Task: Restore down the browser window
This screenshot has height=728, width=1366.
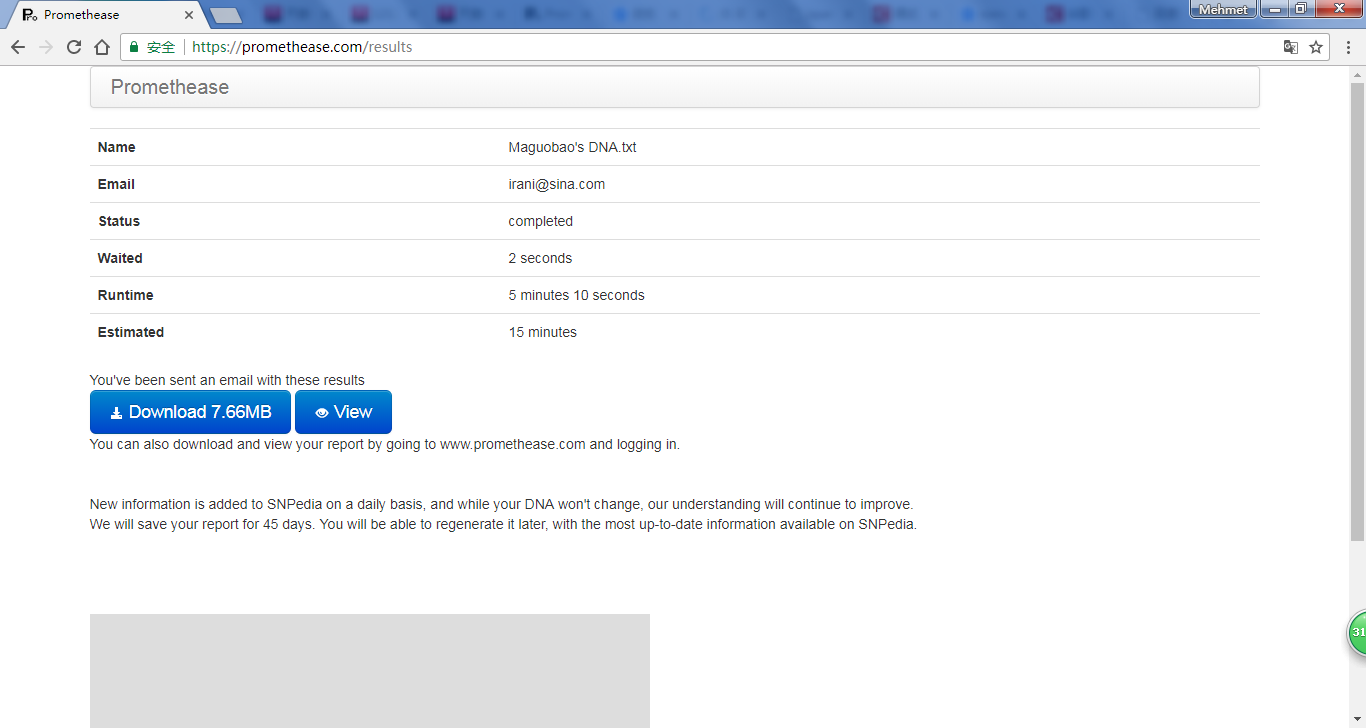Action: click(1300, 9)
